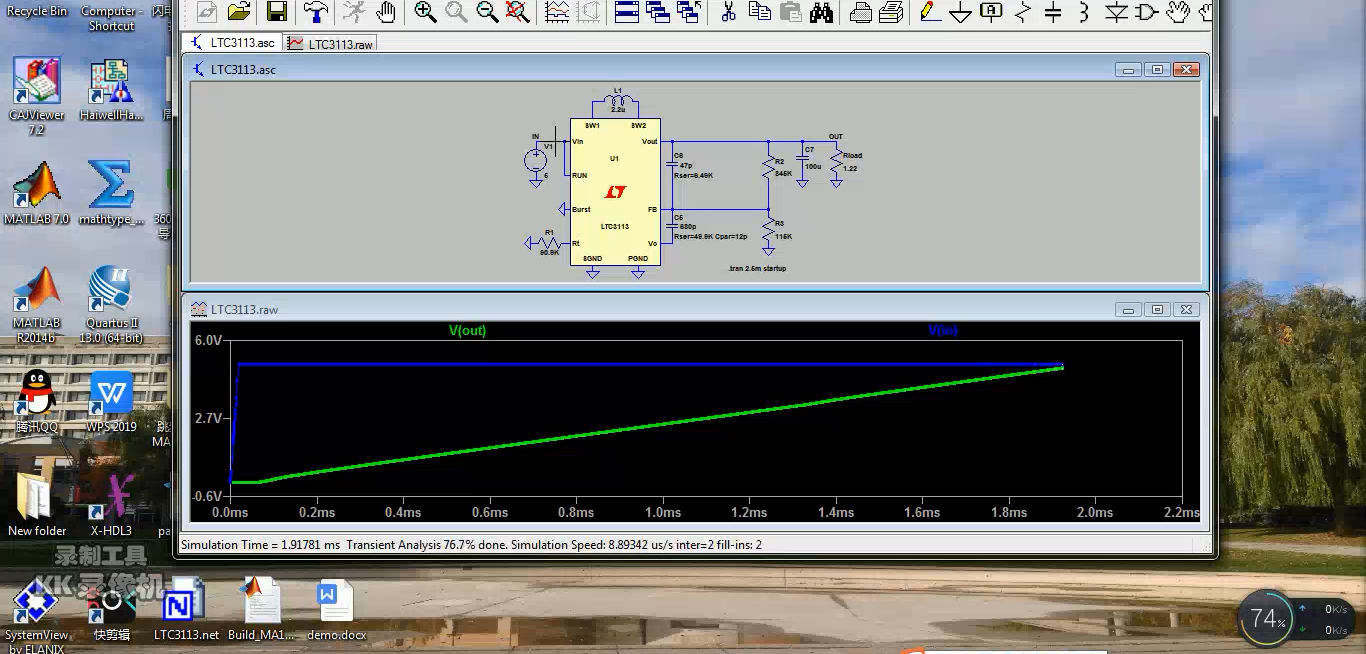
Task: Open X-HDL3 desktop shortcut
Action: pyautogui.click(x=111, y=504)
